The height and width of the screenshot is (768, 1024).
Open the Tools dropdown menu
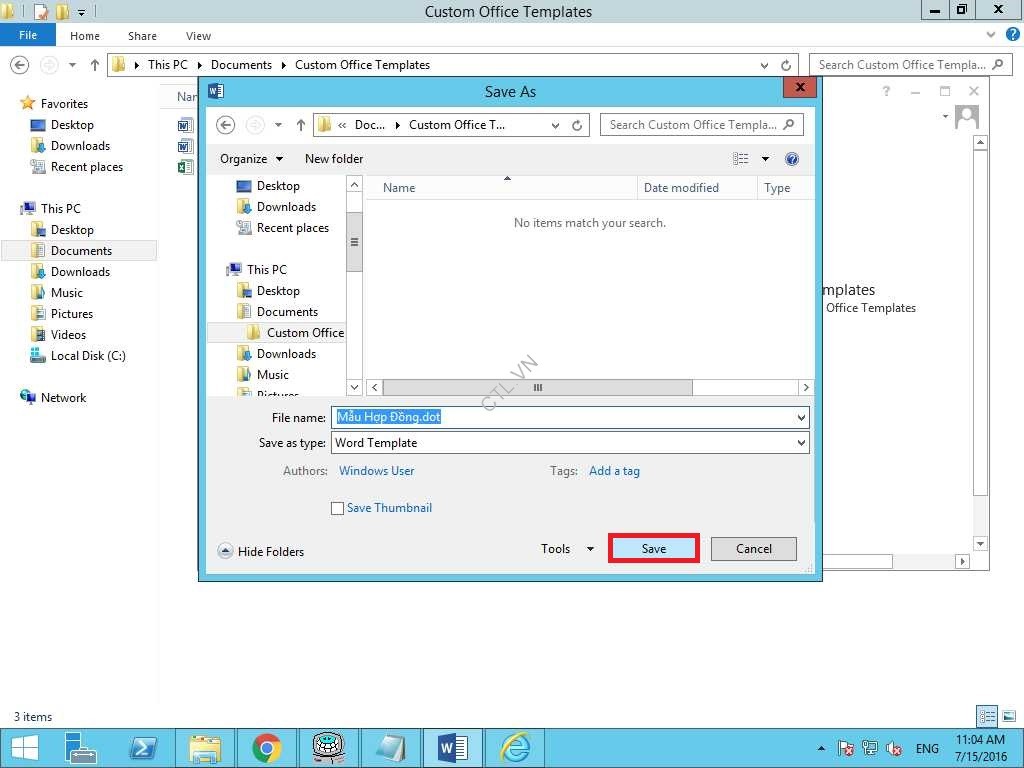(566, 548)
